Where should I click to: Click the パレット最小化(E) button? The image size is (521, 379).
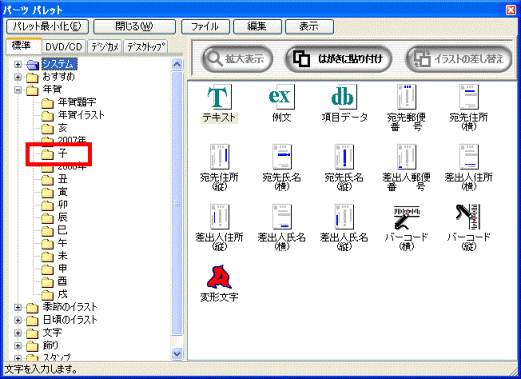click(x=47, y=26)
